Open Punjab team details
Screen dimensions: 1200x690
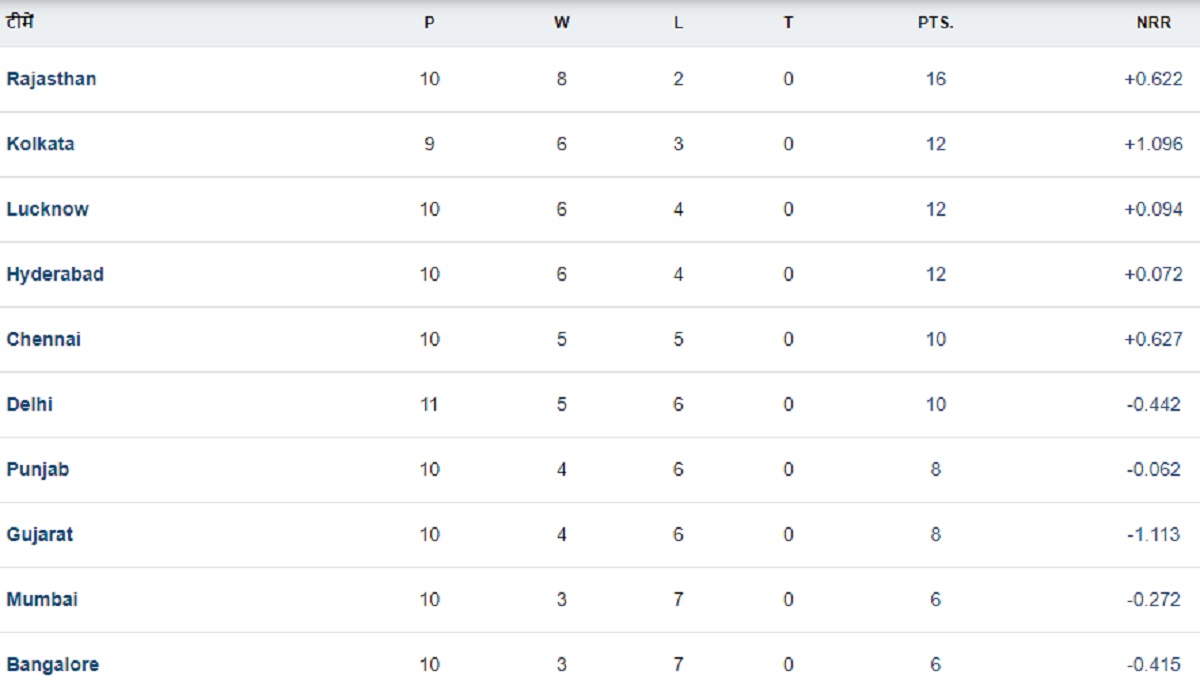pyautogui.click(x=38, y=469)
